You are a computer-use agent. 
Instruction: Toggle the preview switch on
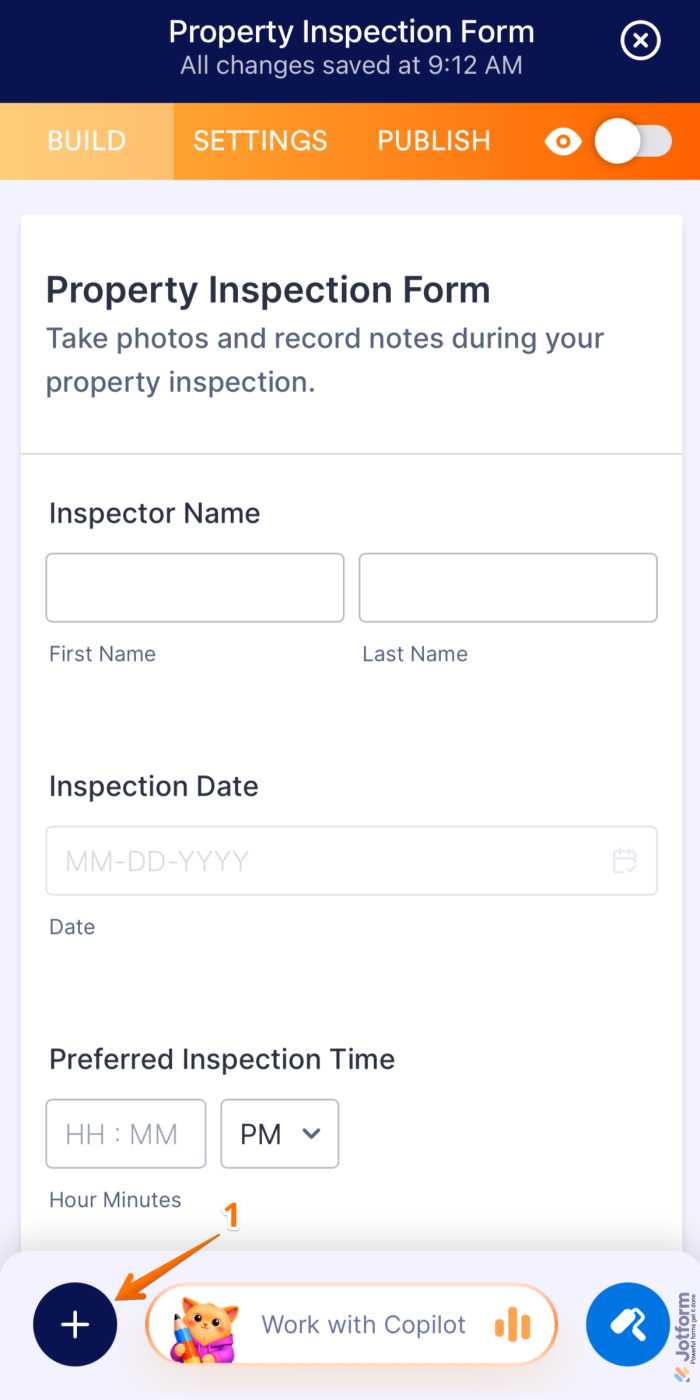pyautogui.click(x=634, y=141)
